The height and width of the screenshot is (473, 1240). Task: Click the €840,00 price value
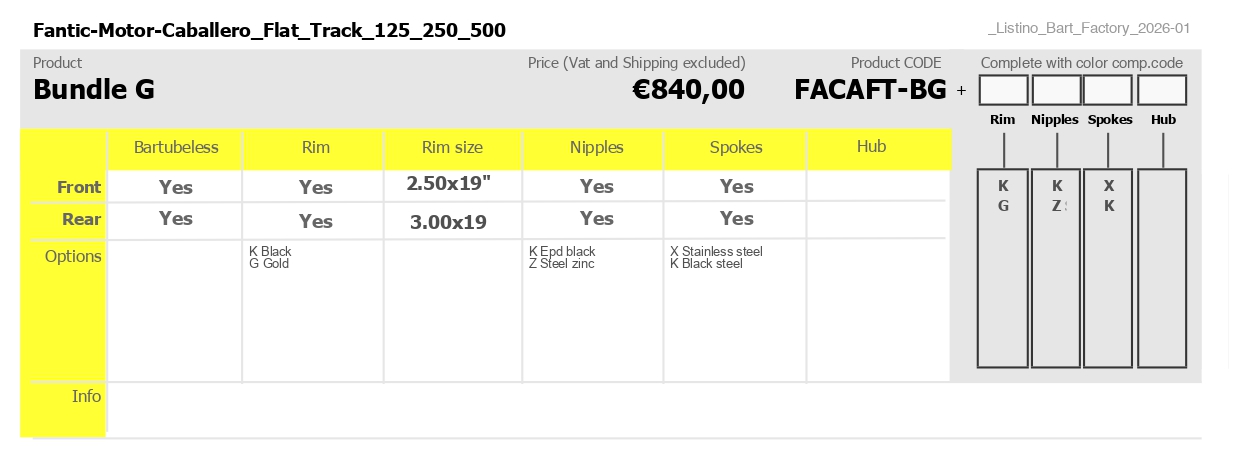(x=689, y=90)
